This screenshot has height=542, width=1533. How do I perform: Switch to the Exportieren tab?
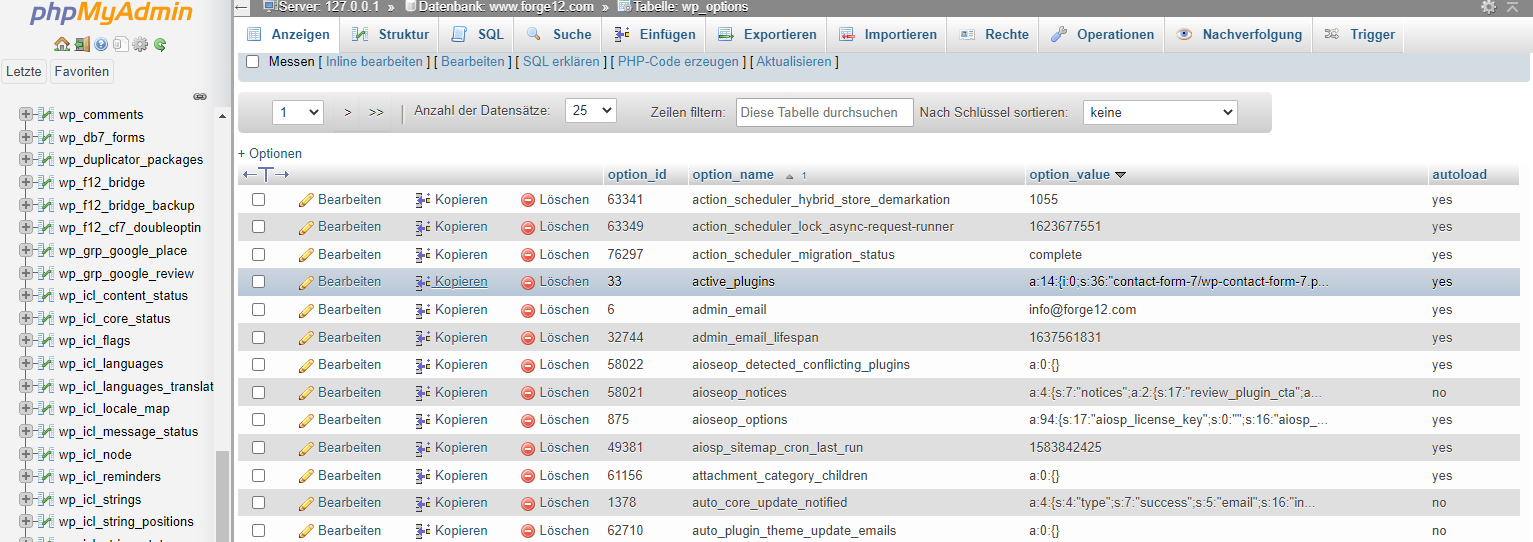coord(768,35)
